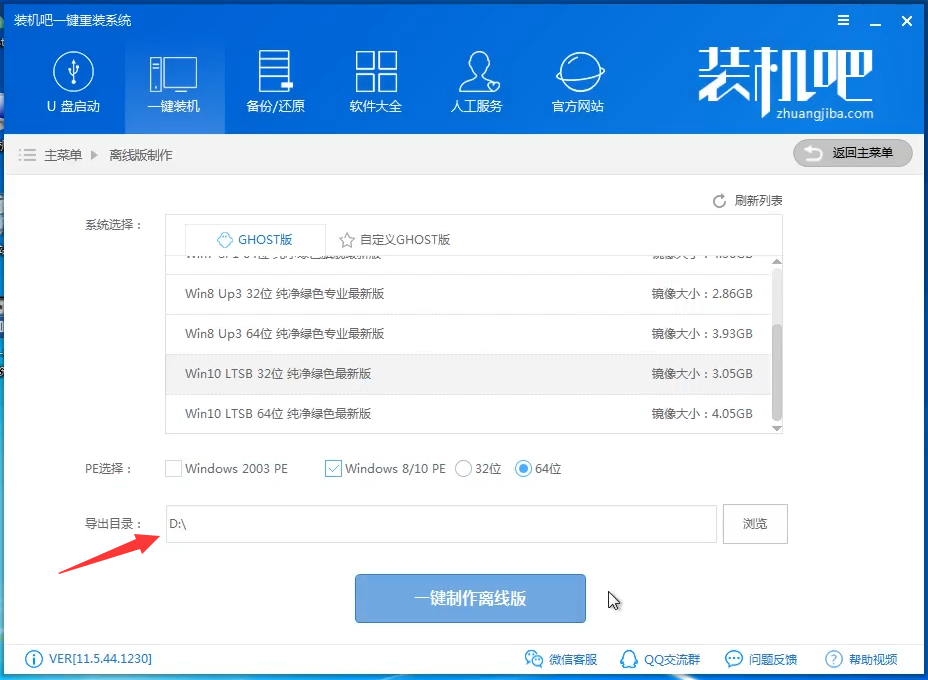This screenshot has height=680, width=928.
Task: Enable the Windows 2003 PE checkbox
Action: [x=174, y=468]
